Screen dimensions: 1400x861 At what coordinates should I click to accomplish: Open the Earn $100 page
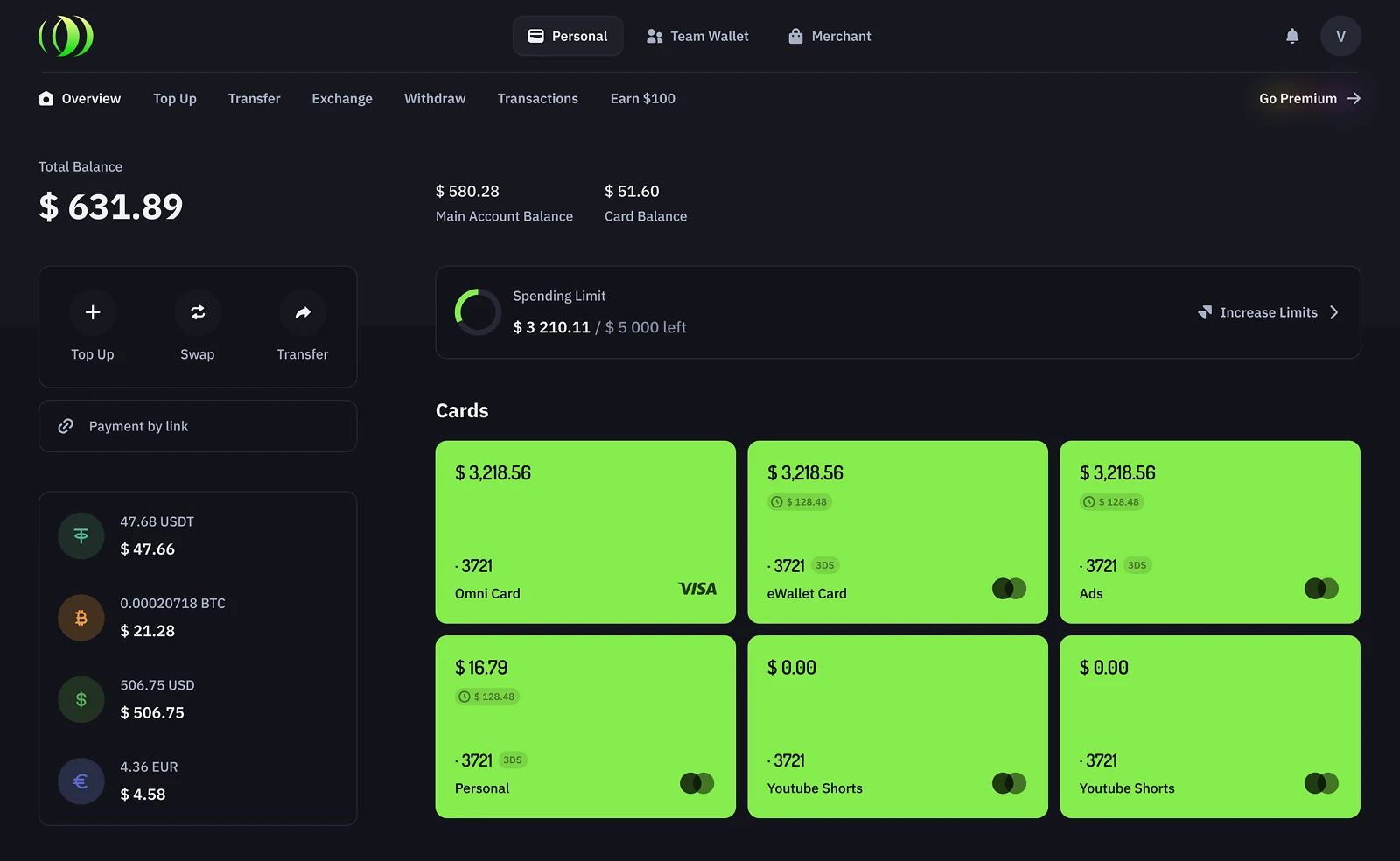642,99
